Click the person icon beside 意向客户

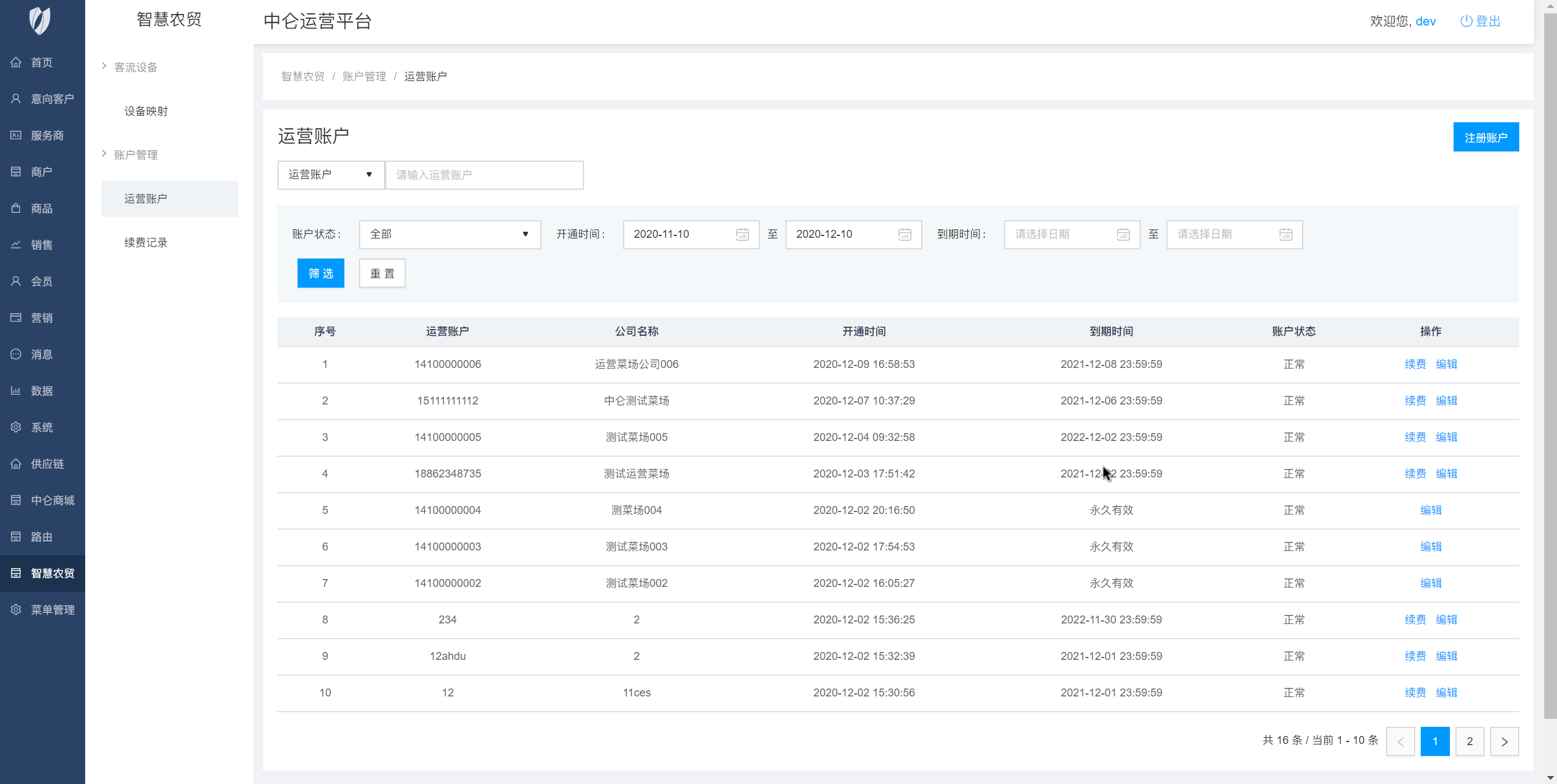pos(16,99)
